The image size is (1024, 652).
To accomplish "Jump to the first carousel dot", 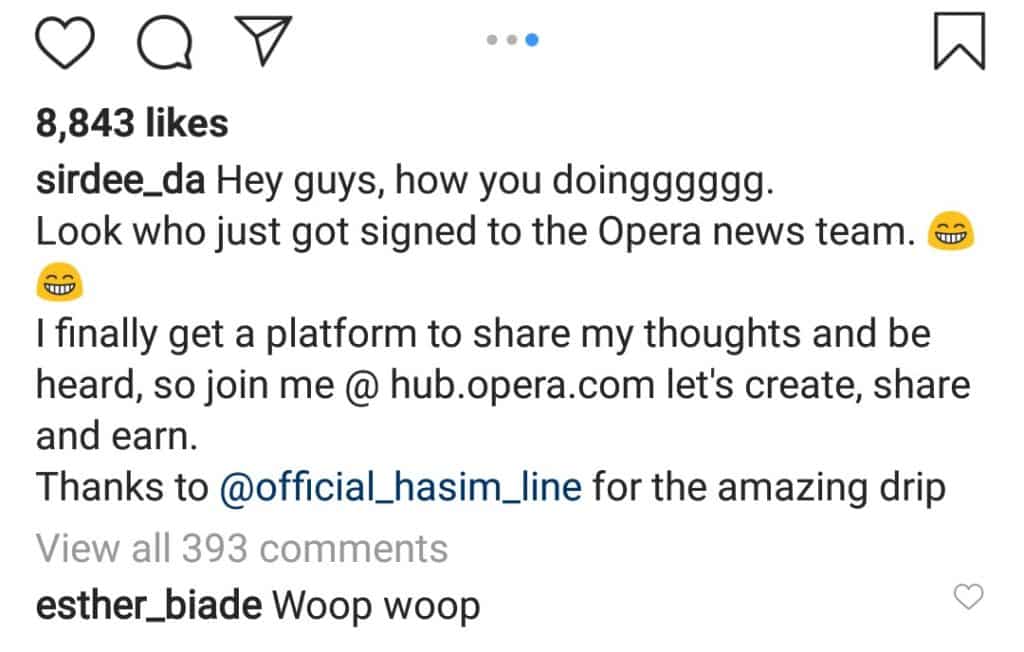I will click(491, 40).
